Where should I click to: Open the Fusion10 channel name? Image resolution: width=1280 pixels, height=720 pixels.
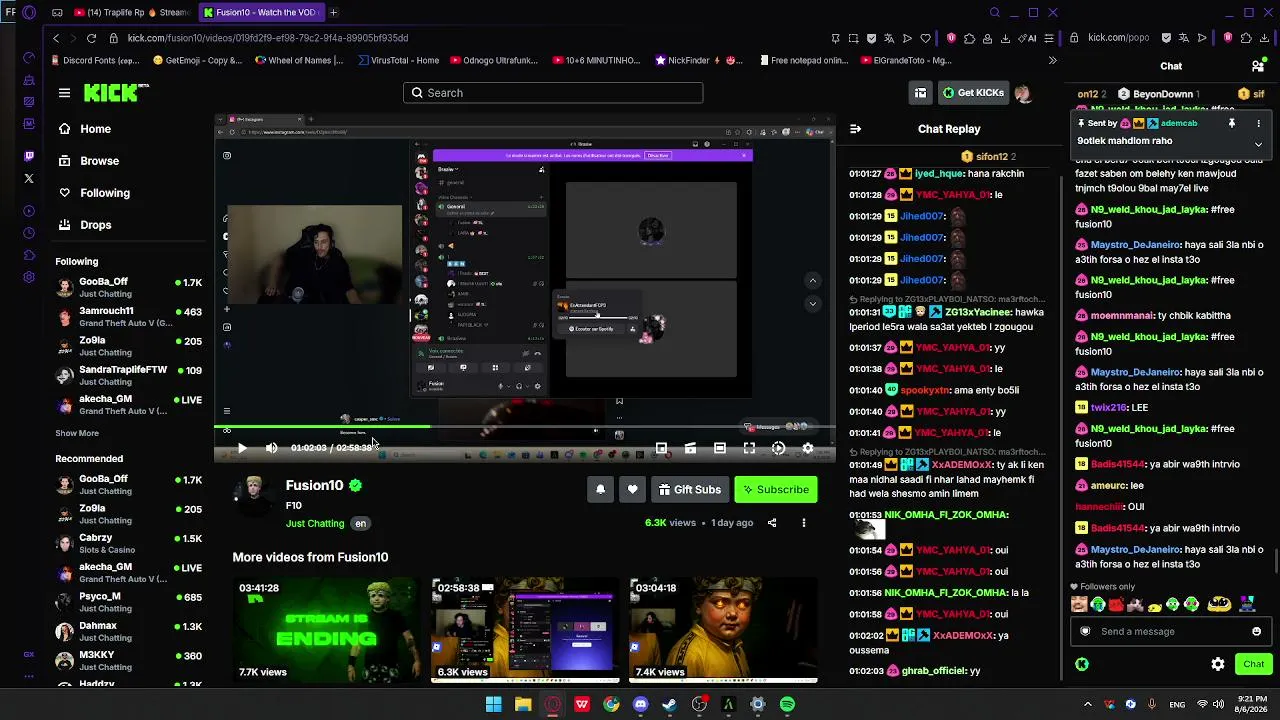point(314,486)
